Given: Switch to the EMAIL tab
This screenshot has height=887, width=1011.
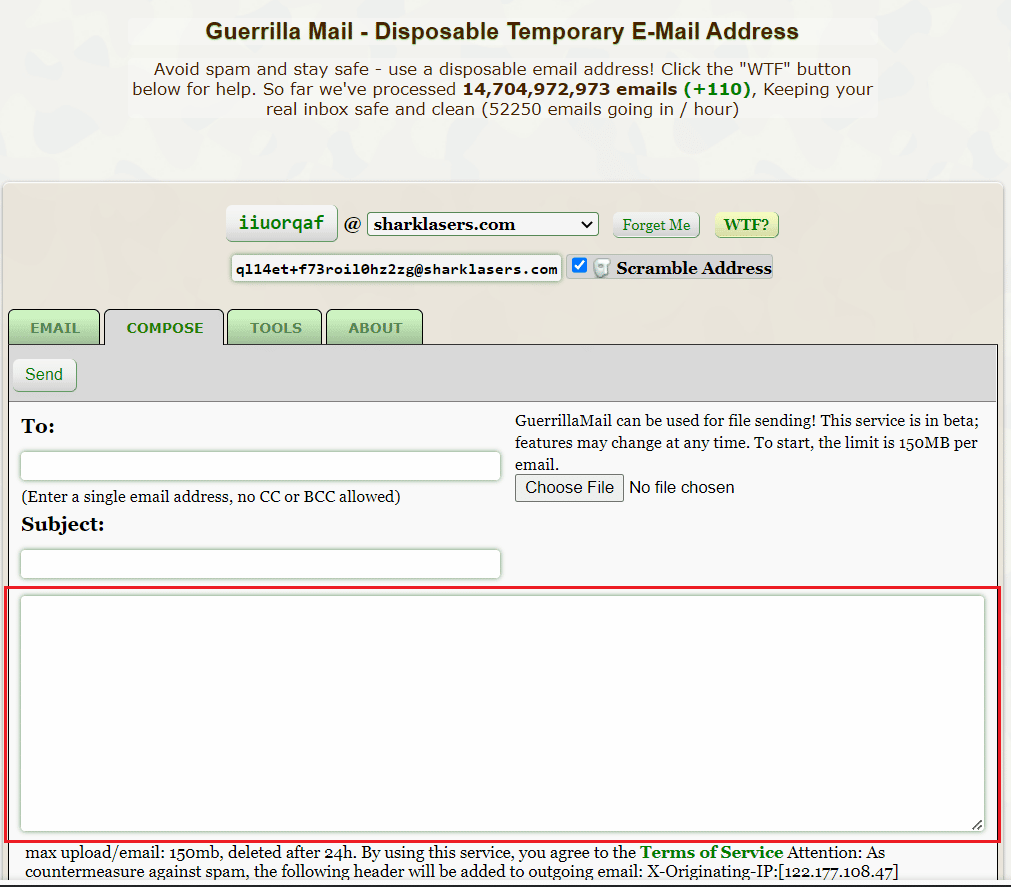Looking at the screenshot, I should [x=55, y=327].
